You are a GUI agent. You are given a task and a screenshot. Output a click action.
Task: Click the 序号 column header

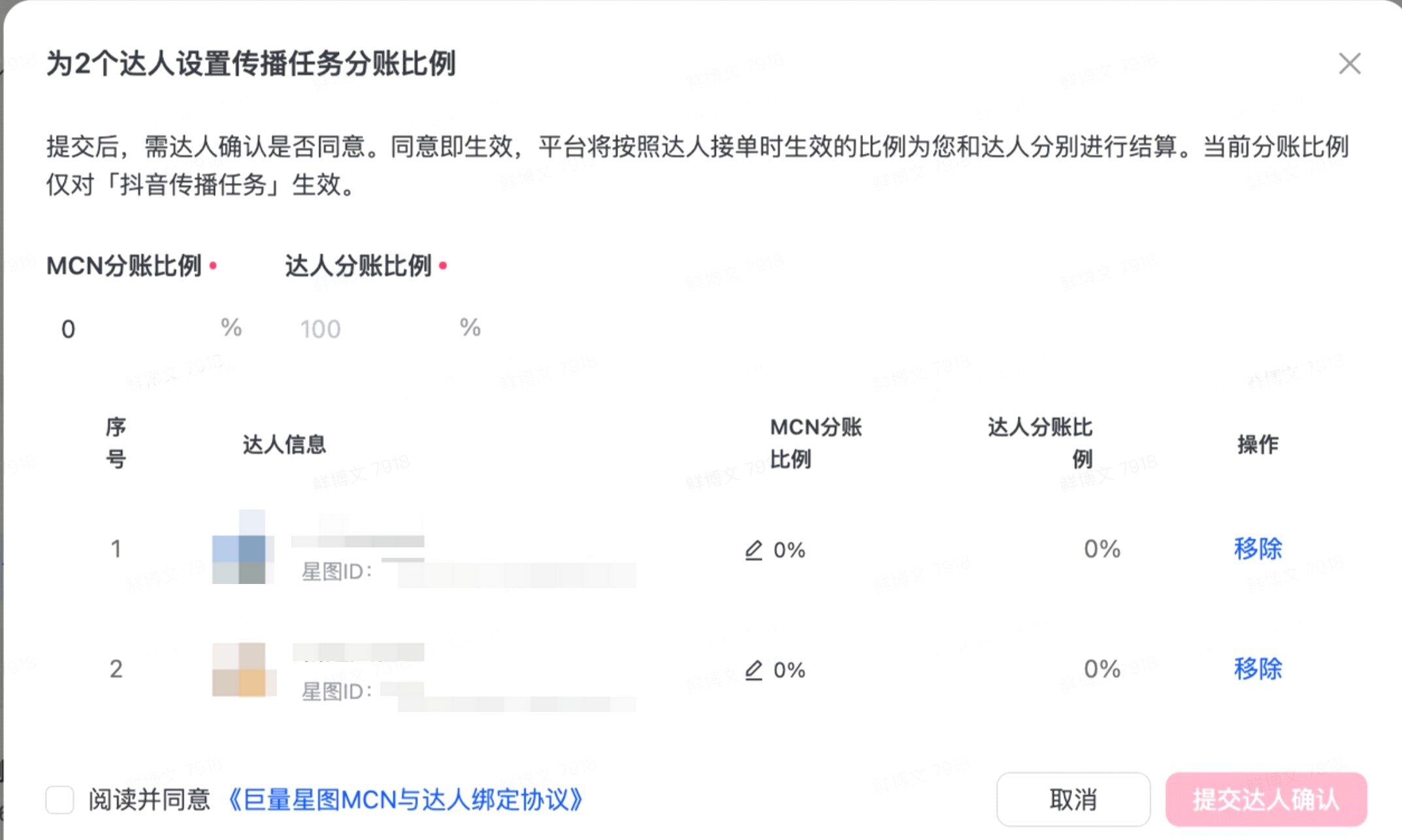pyautogui.click(x=116, y=444)
